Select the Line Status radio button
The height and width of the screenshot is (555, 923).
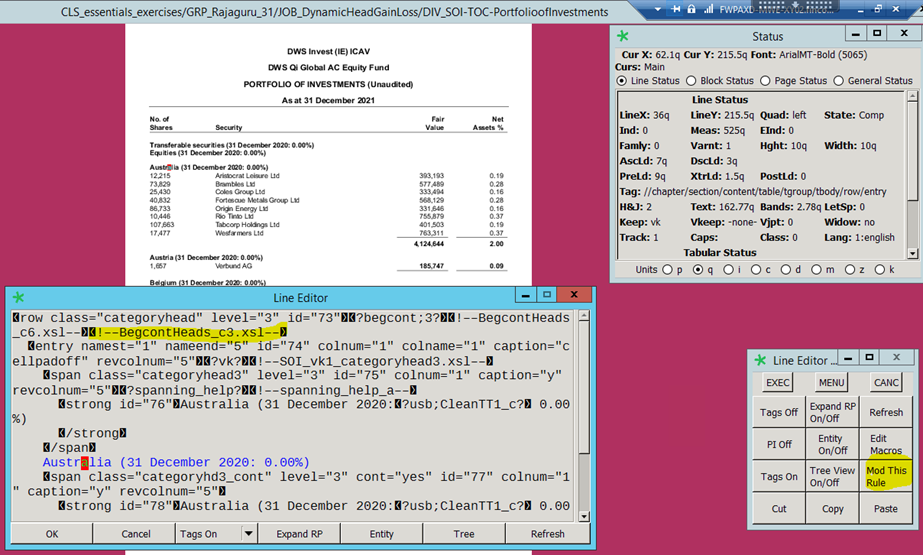[x=622, y=81]
